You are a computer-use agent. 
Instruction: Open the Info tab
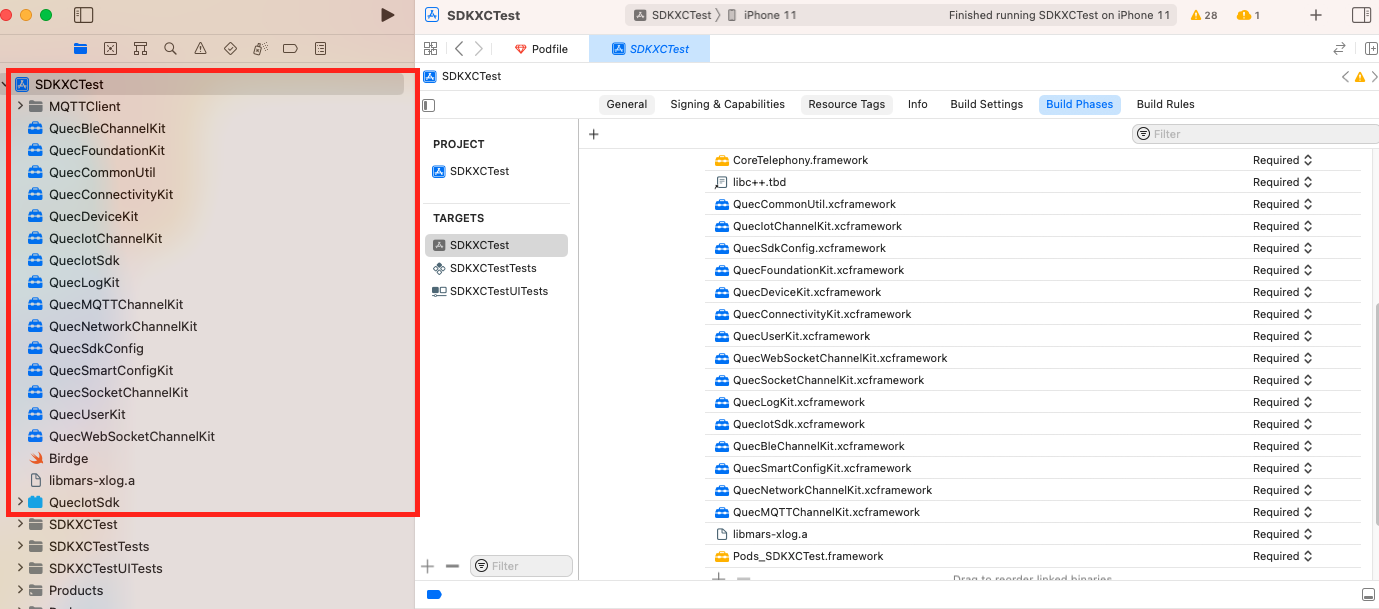tap(918, 104)
